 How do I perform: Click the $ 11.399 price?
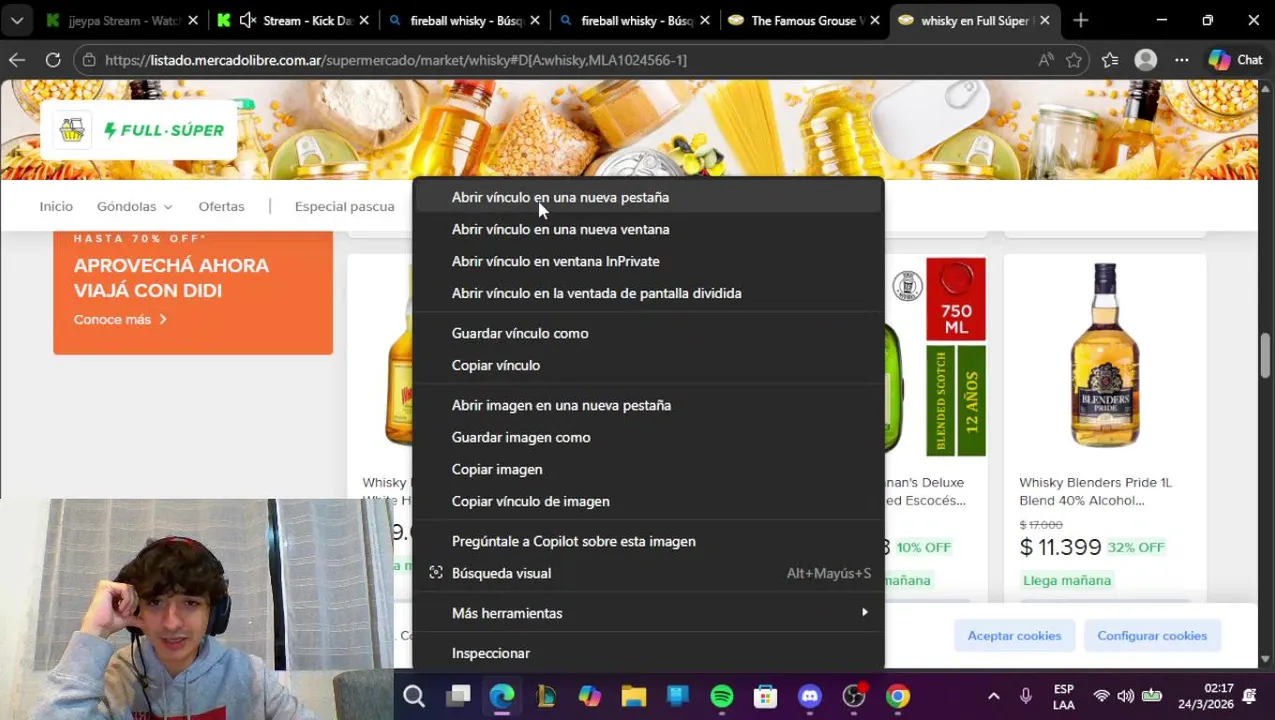tap(1060, 547)
